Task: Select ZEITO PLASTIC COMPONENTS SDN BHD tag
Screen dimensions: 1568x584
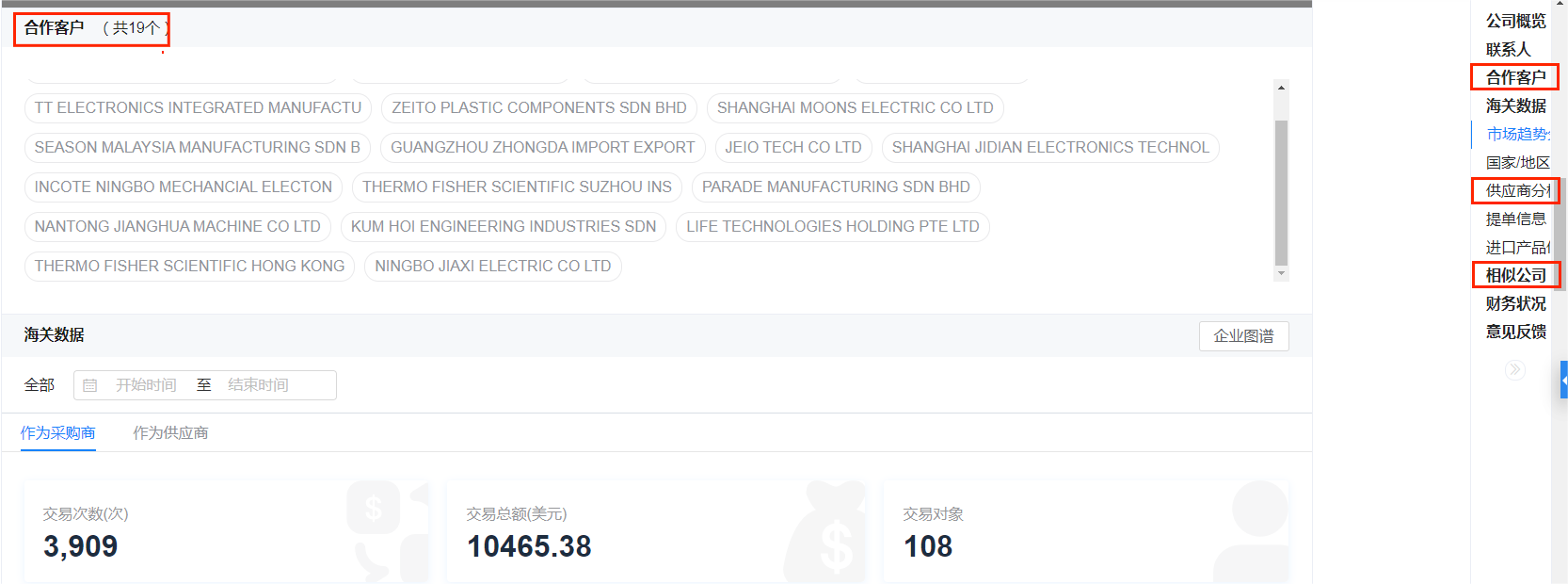Action: pos(539,108)
